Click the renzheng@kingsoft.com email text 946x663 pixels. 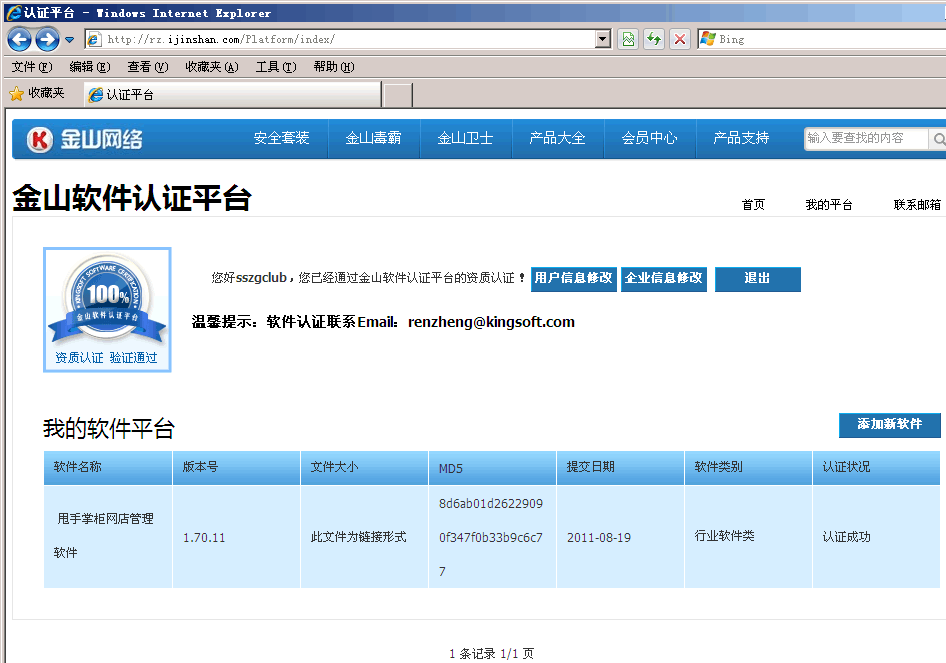click(492, 322)
